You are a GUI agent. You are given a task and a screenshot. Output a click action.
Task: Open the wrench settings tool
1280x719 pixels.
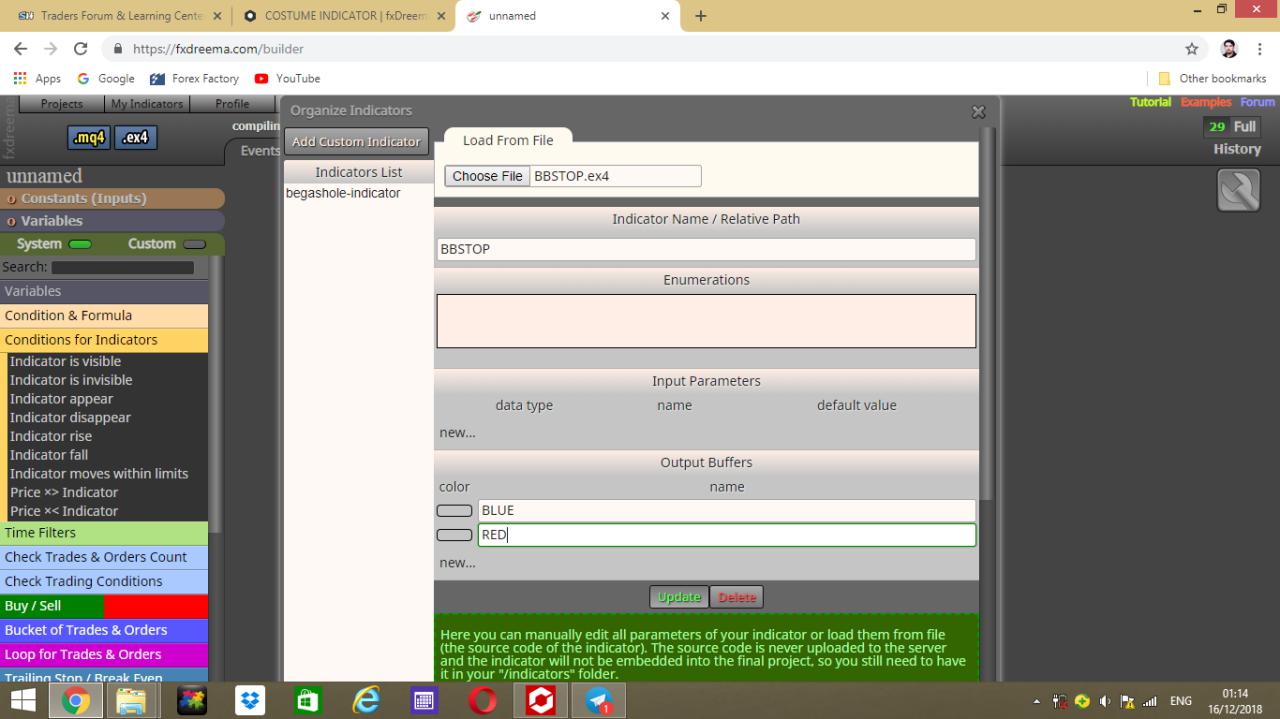click(1238, 190)
